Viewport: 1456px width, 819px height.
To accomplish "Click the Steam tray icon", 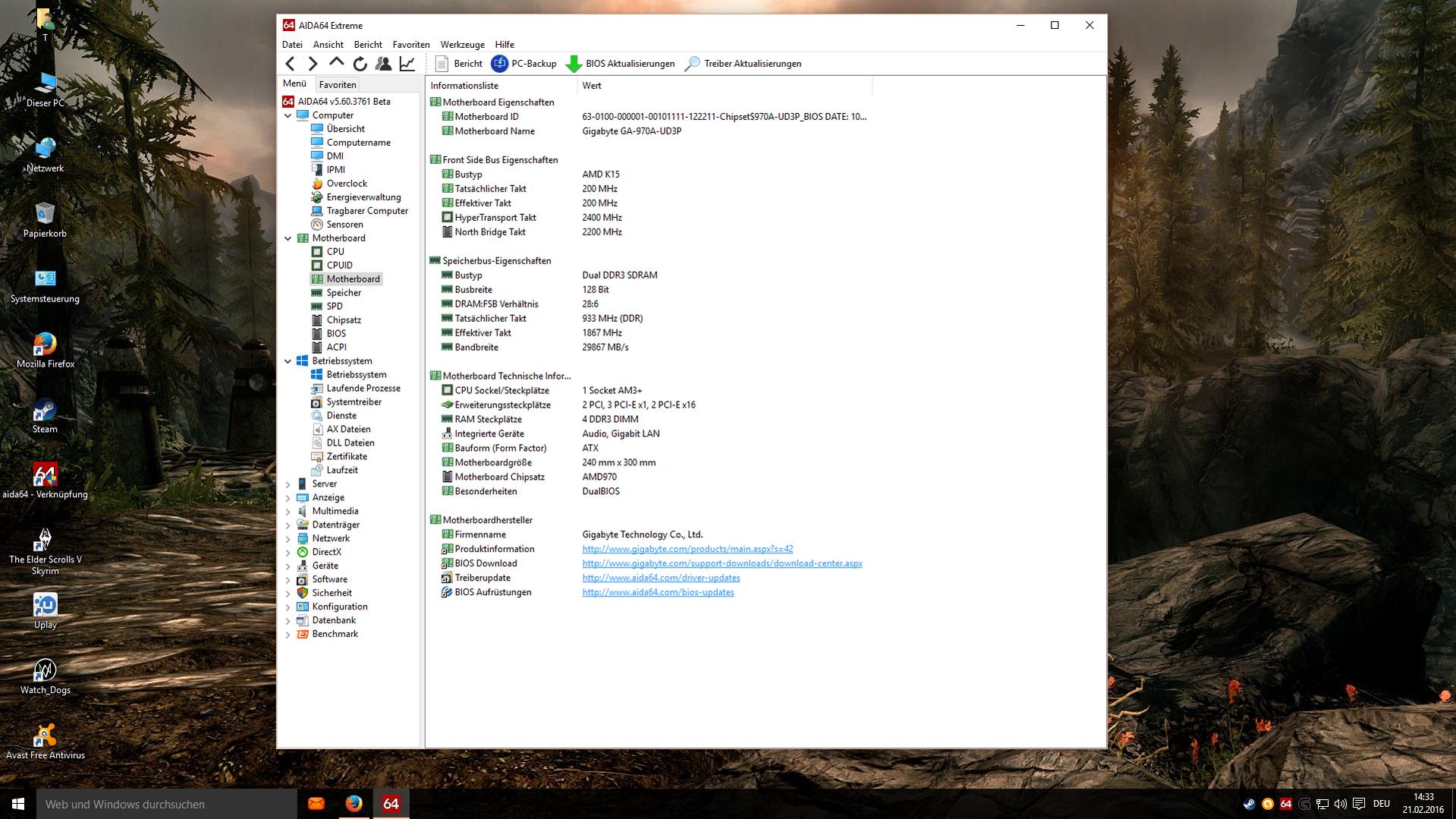I will [x=1249, y=804].
